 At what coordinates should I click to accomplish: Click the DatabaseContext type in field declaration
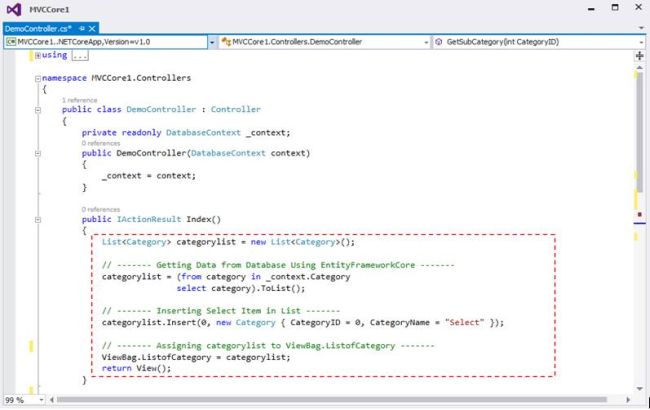tap(203, 133)
